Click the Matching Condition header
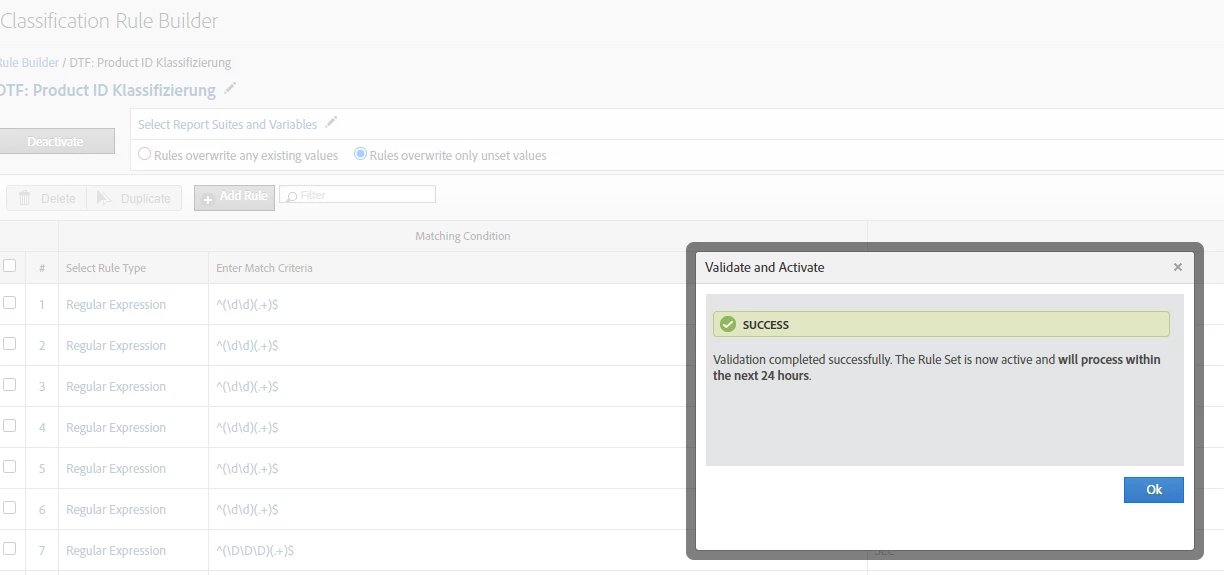The width and height of the screenshot is (1224, 575). 463,236
